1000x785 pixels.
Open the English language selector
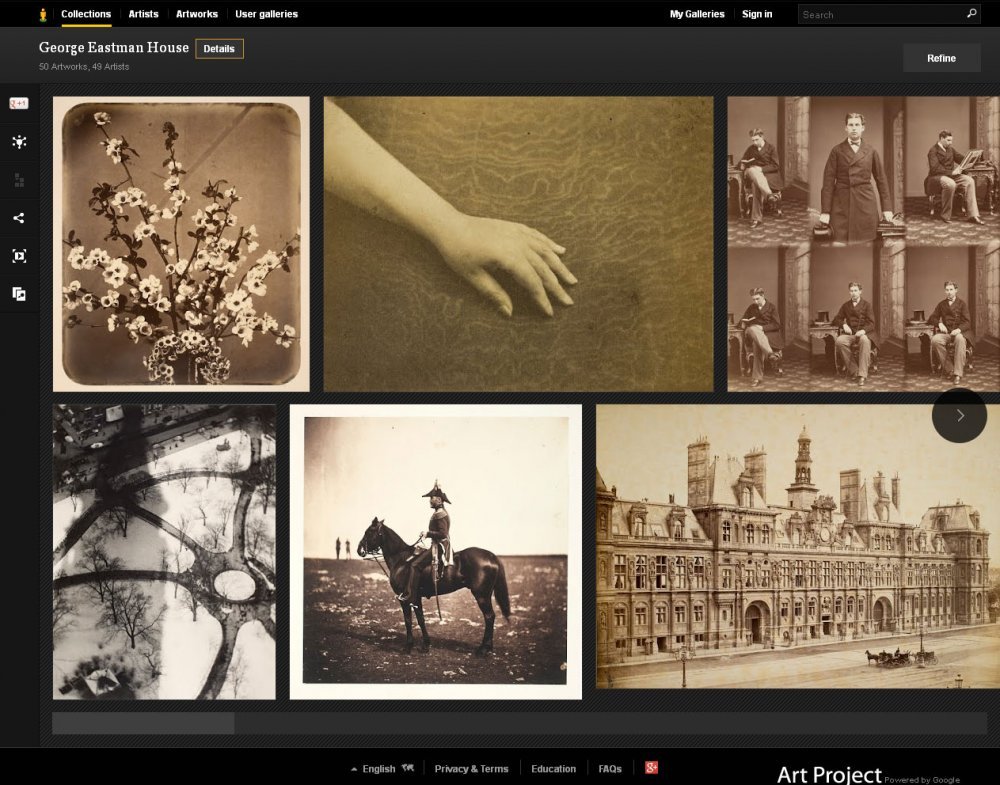click(x=379, y=768)
